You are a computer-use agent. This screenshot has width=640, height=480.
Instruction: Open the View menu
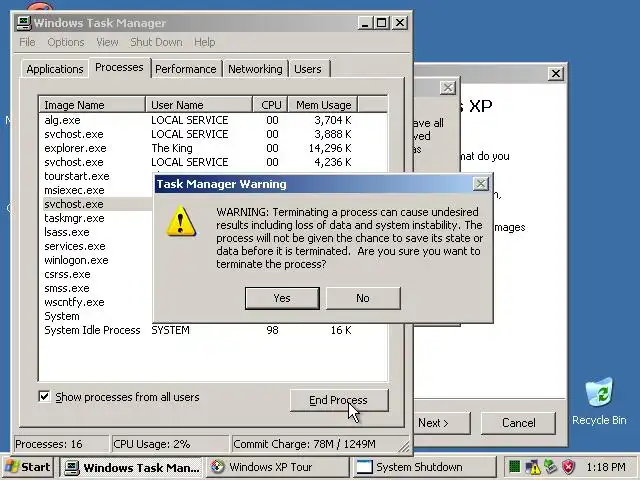107,42
